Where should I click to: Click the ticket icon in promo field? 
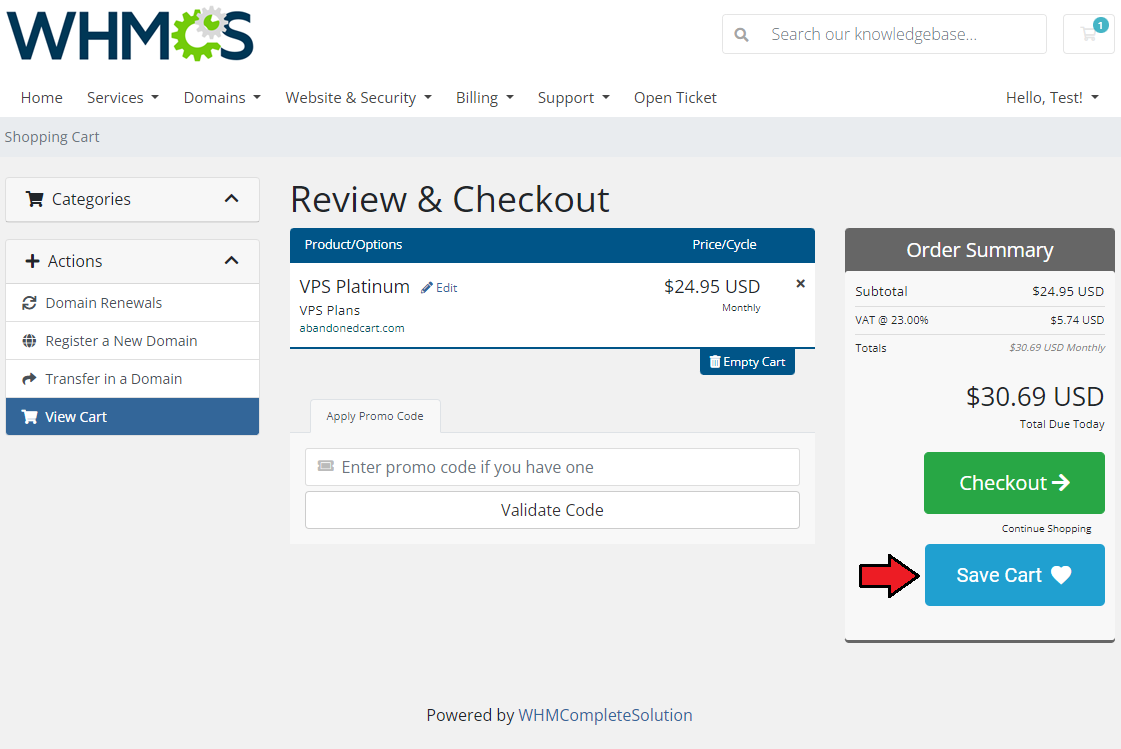click(x=325, y=466)
